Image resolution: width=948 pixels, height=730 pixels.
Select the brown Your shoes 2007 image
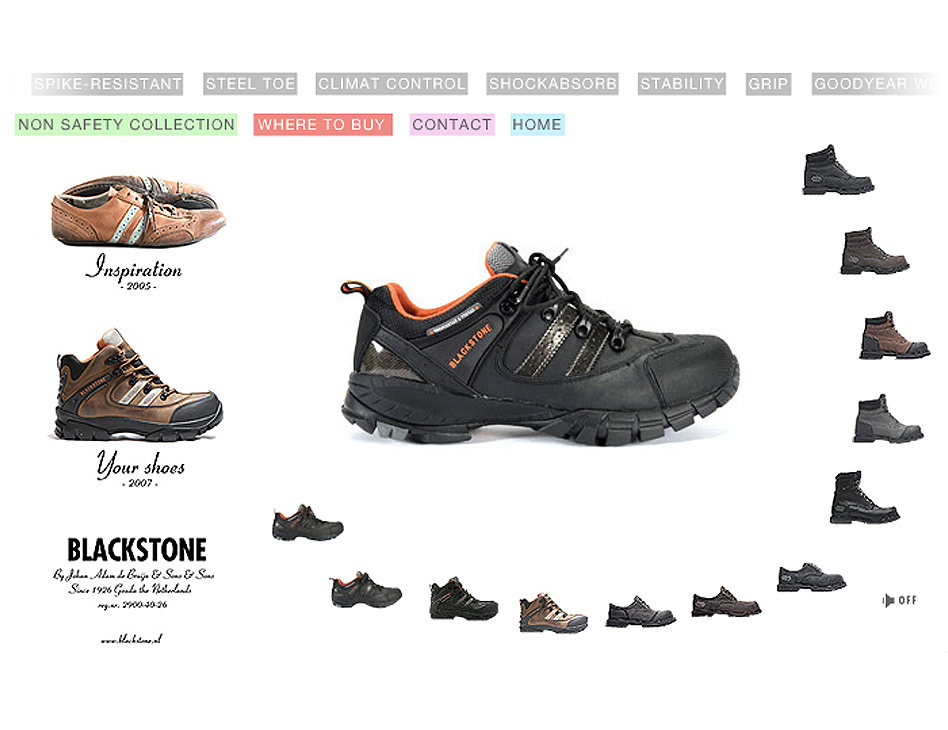pos(138,385)
